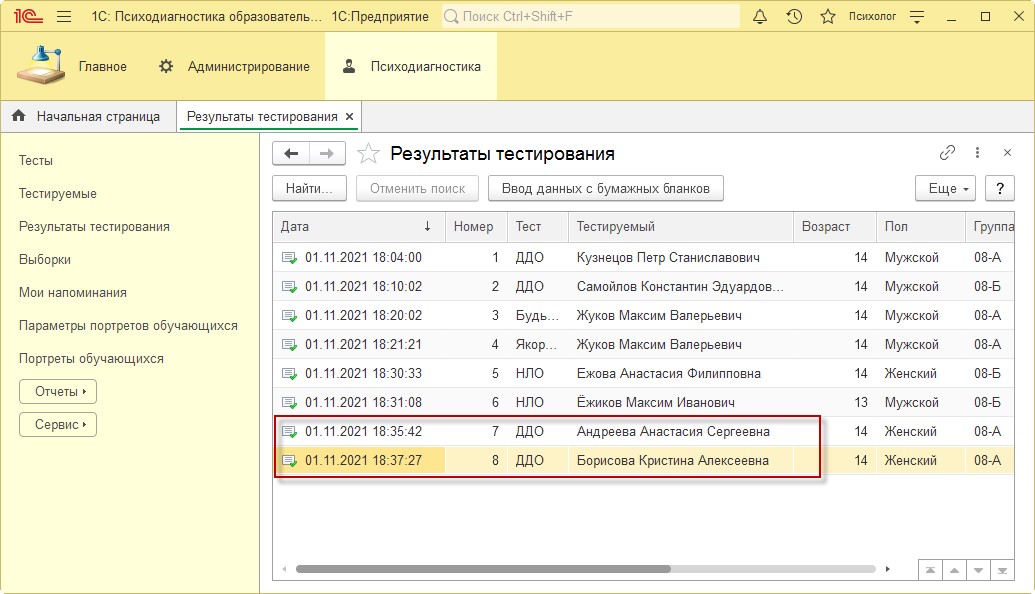Copy link to this form icon
1035x594 pixels.
coord(947,153)
